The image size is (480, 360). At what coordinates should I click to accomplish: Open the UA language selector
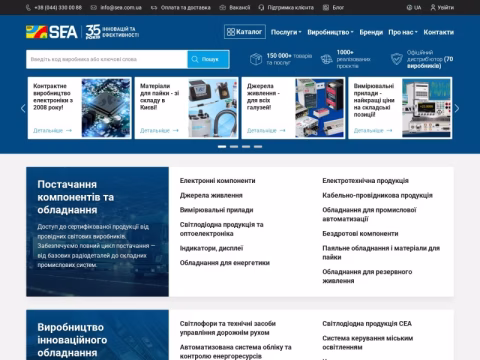[x=414, y=7]
